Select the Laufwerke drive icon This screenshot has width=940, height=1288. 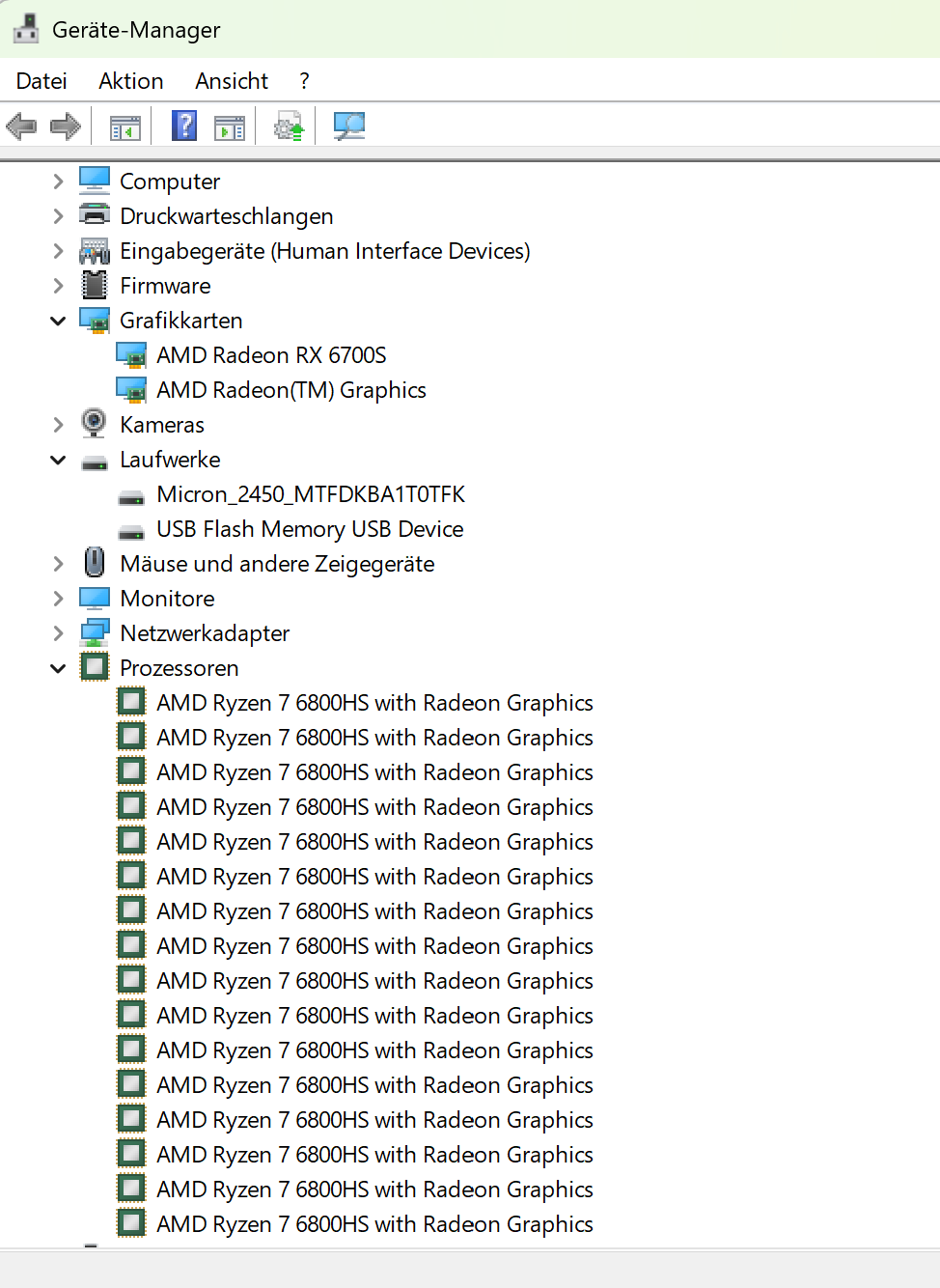95,462
